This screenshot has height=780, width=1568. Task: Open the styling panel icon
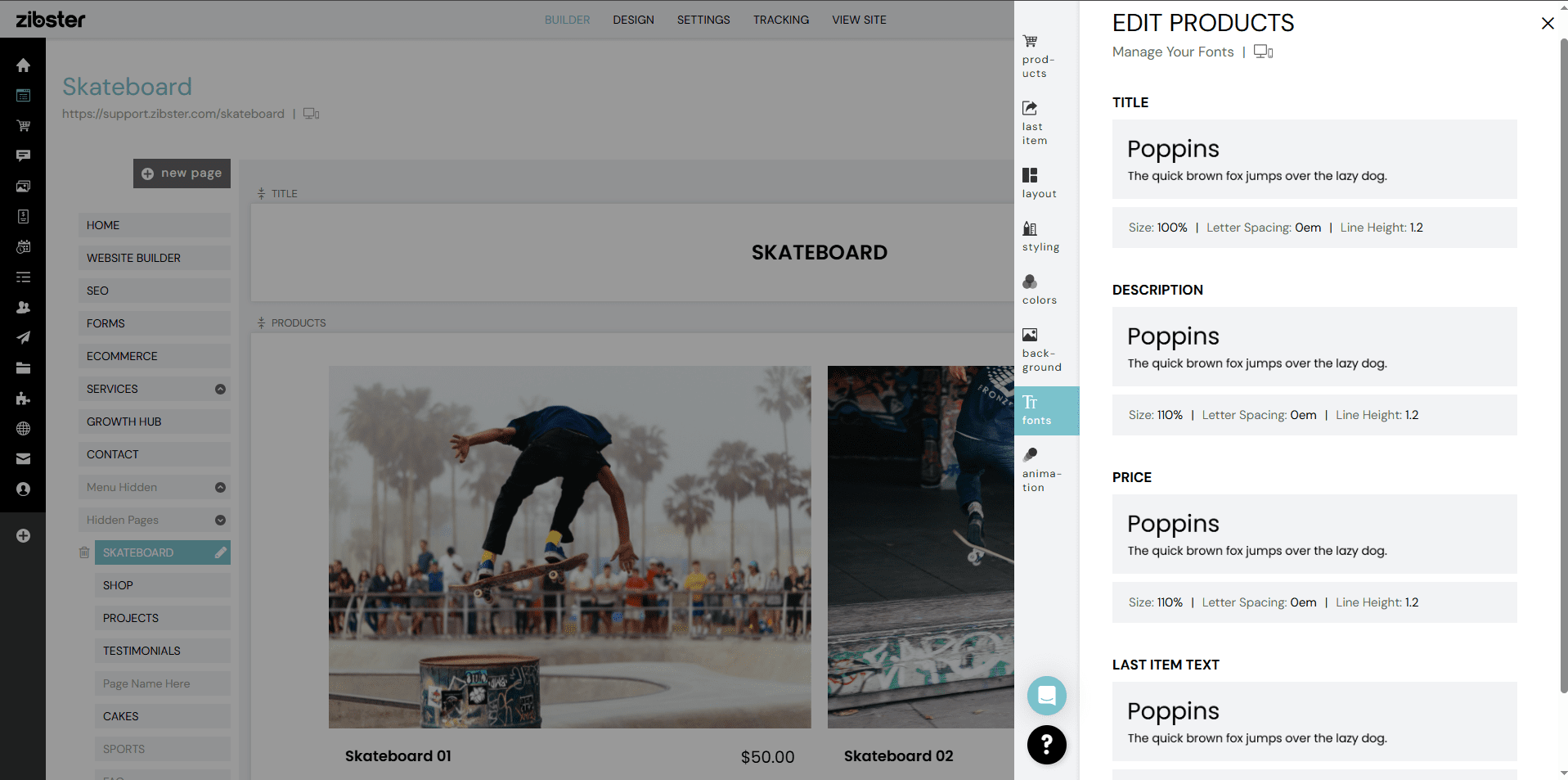[x=1030, y=228]
